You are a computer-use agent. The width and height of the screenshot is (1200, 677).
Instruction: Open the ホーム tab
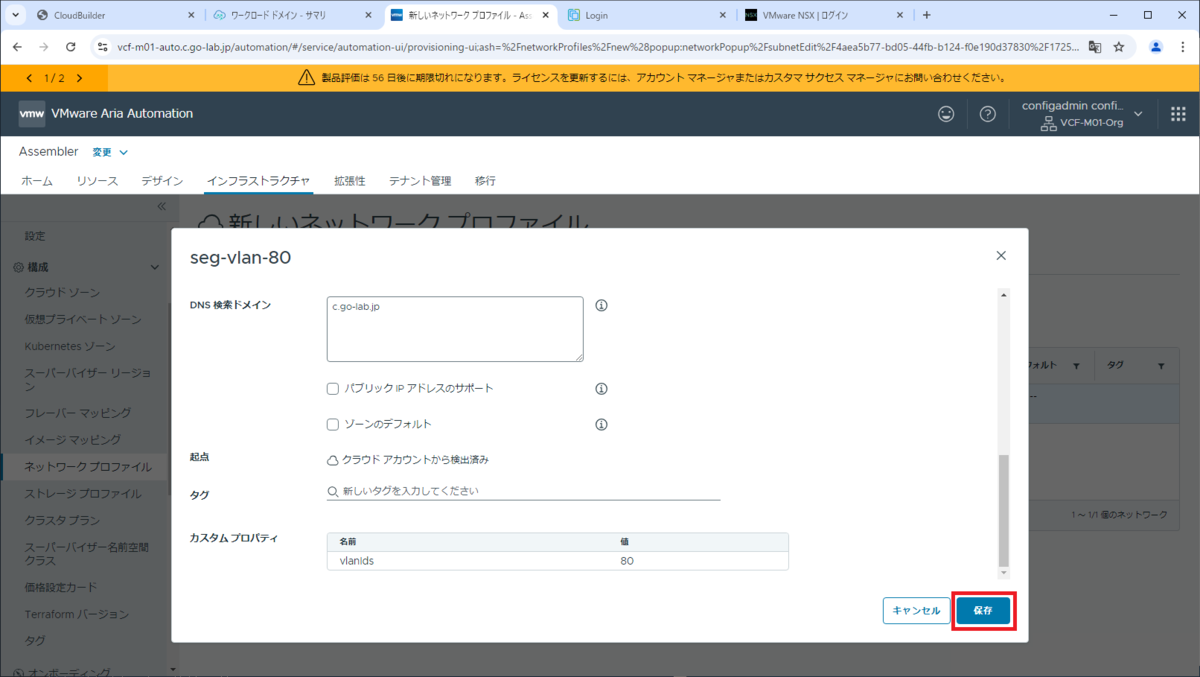click(37, 181)
